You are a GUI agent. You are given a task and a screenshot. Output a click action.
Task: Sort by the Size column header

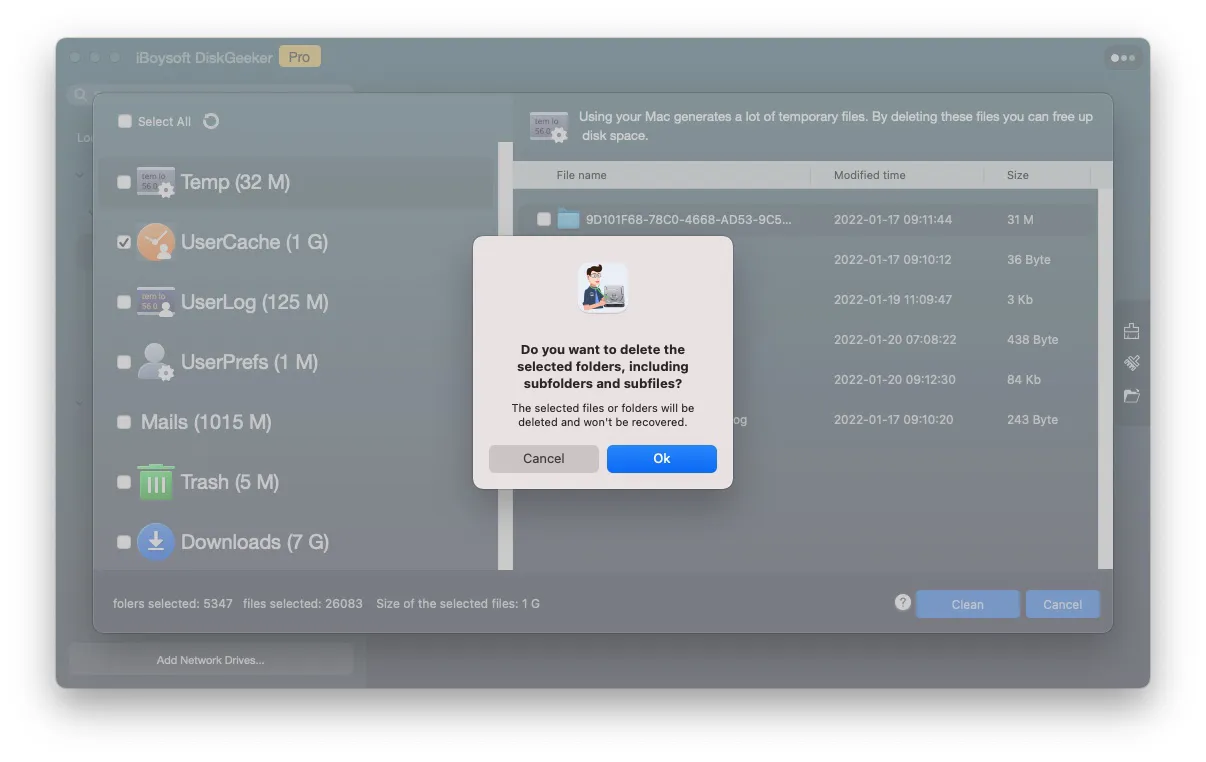(1017, 175)
